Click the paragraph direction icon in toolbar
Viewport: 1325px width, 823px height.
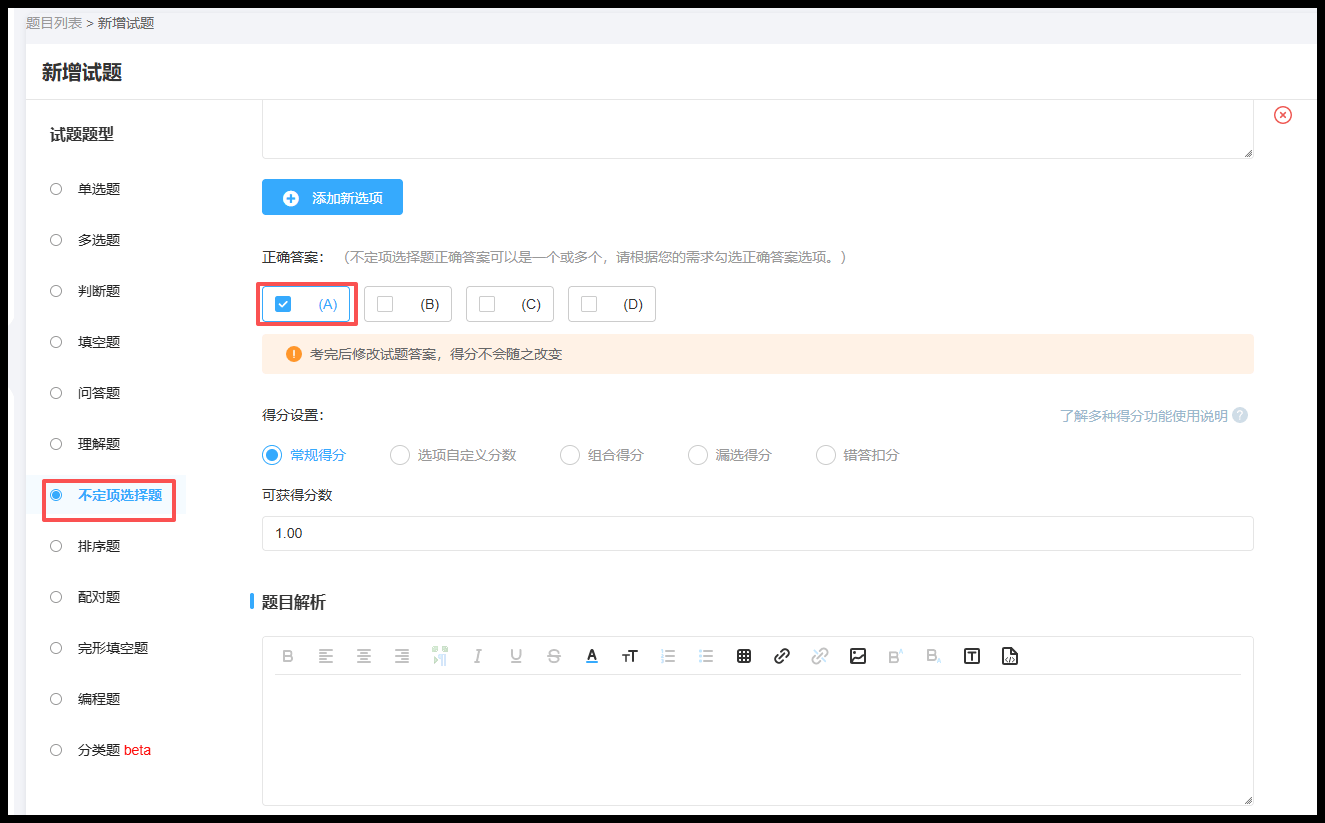(x=440, y=656)
